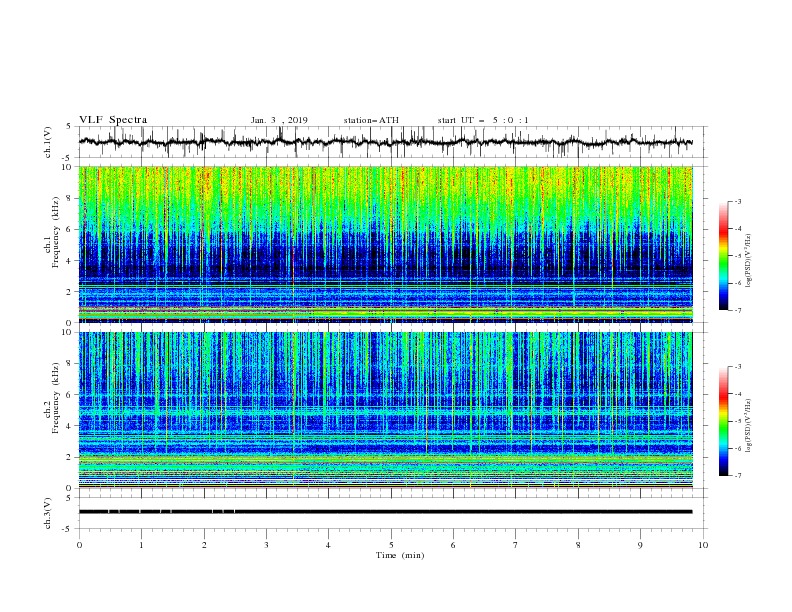Screen dimensions: 792x612
Task: Click the ch.3 flat black voltage trace
Action: [x=385, y=512]
